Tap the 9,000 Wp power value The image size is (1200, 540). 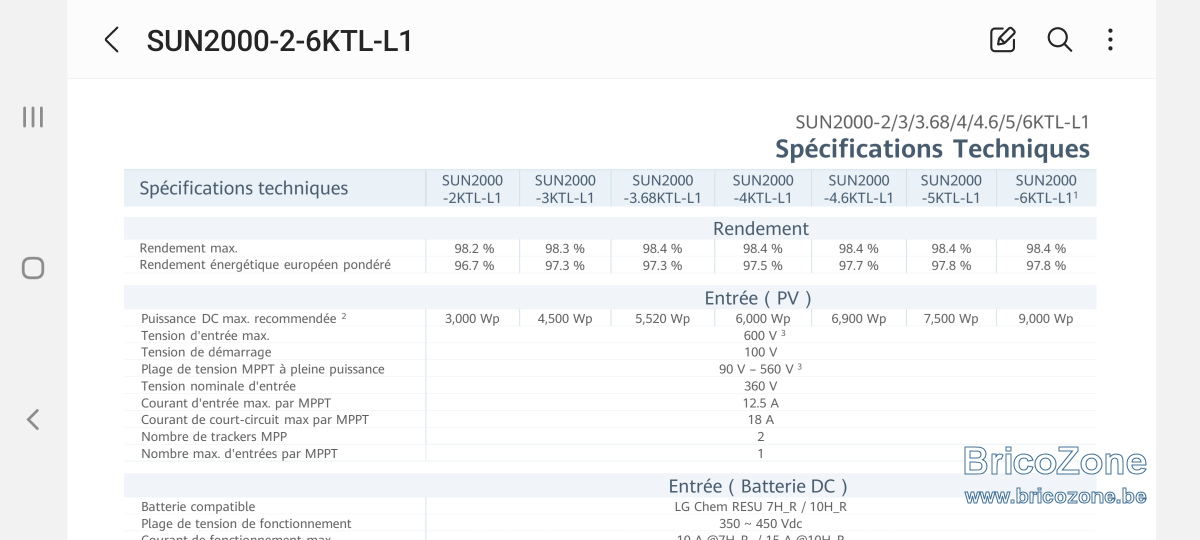(1046, 319)
